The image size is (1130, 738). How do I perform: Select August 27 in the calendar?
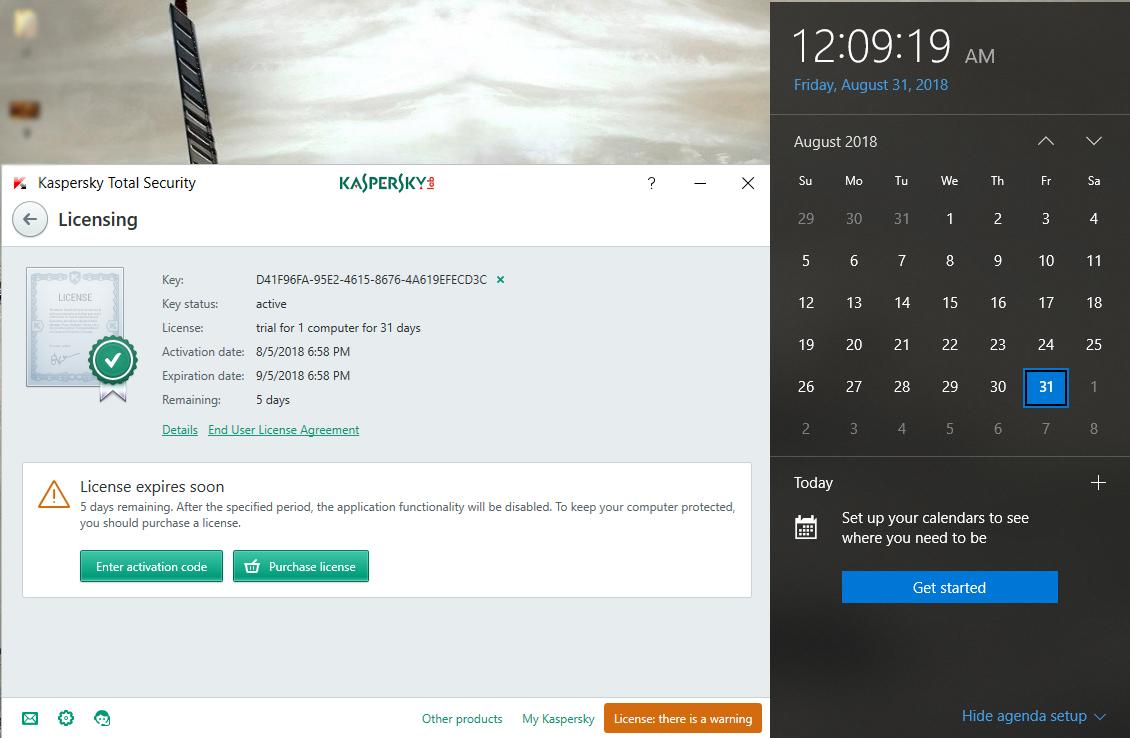854,387
